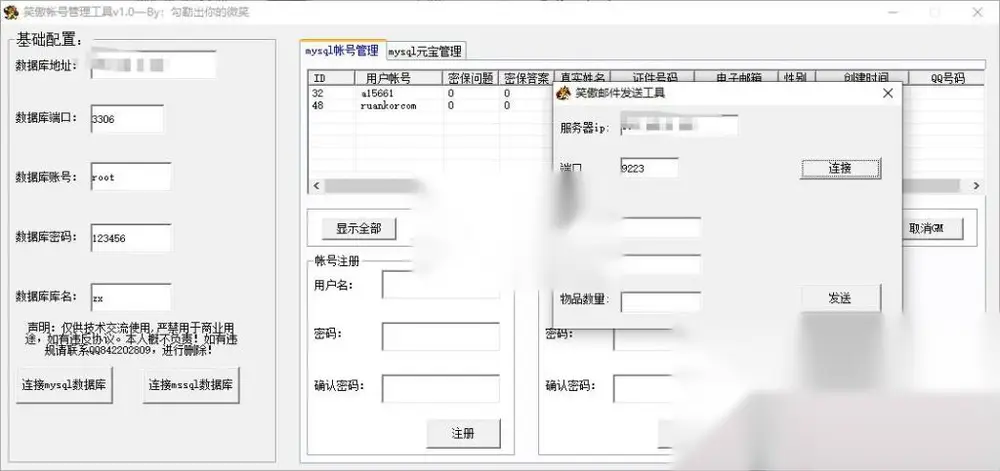Screen dimensions: 1000x471
Task: Focus the 数据库库名 field showing zx
Action: [x=131, y=298]
